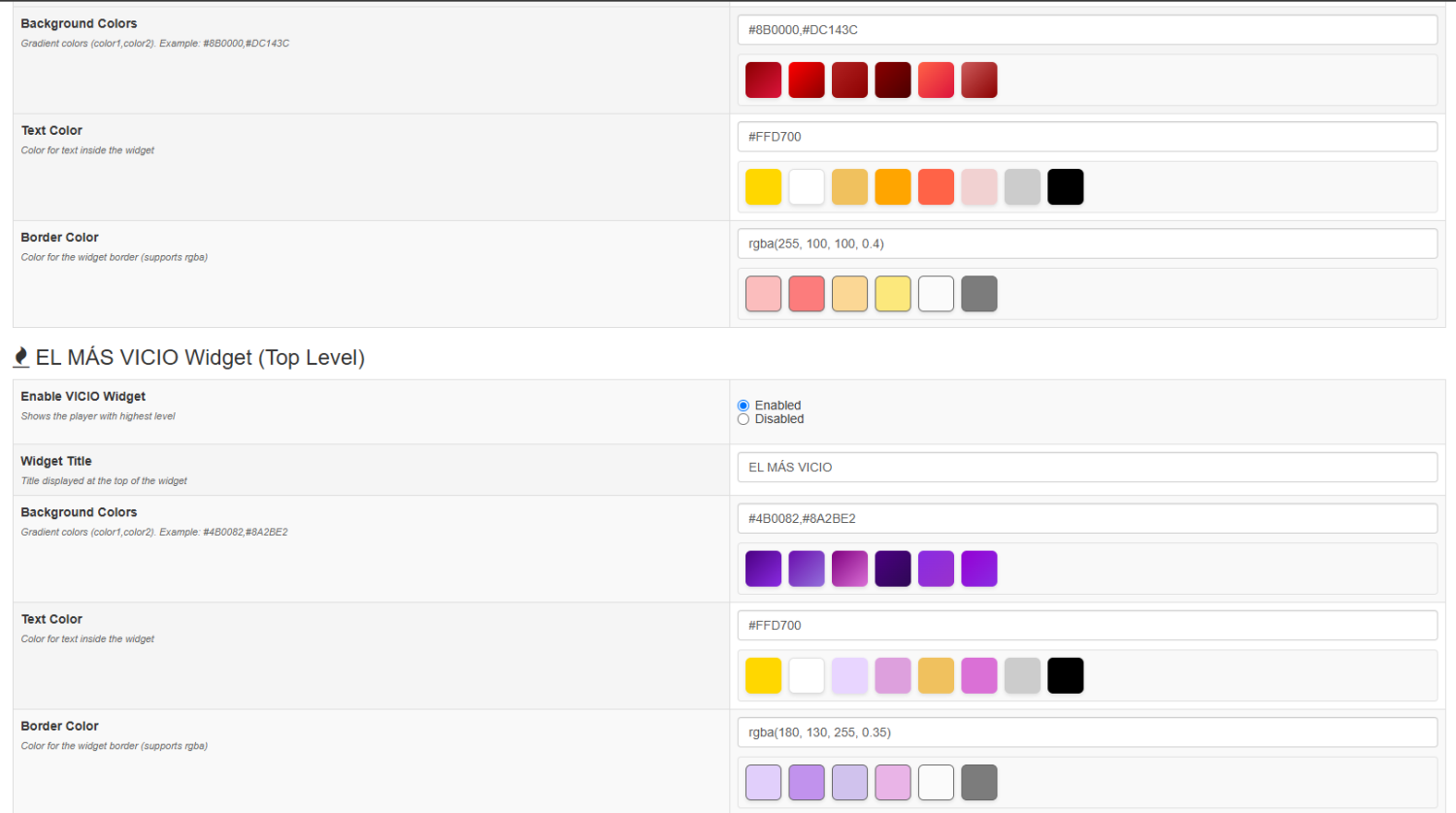Choose the darkest maroon gradient background swatch
The width and height of the screenshot is (1456, 813).
click(x=892, y=81)
